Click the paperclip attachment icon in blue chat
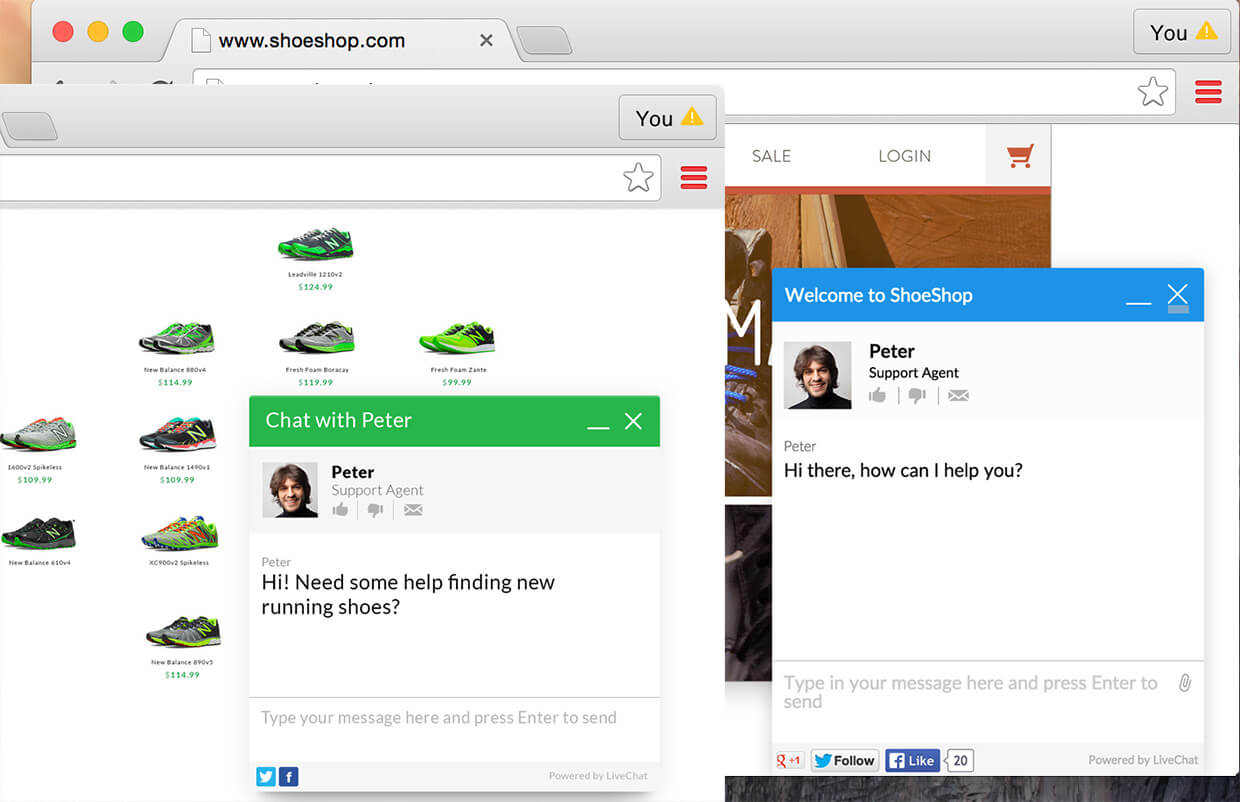 [1185, 683]
